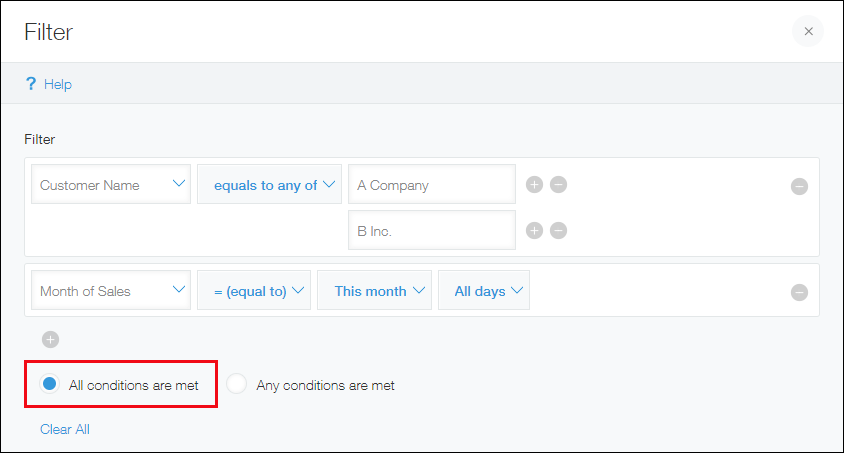844x453 pixels.
Task: Click the plus icon beside B Inc.
Action: pos(534,231)
